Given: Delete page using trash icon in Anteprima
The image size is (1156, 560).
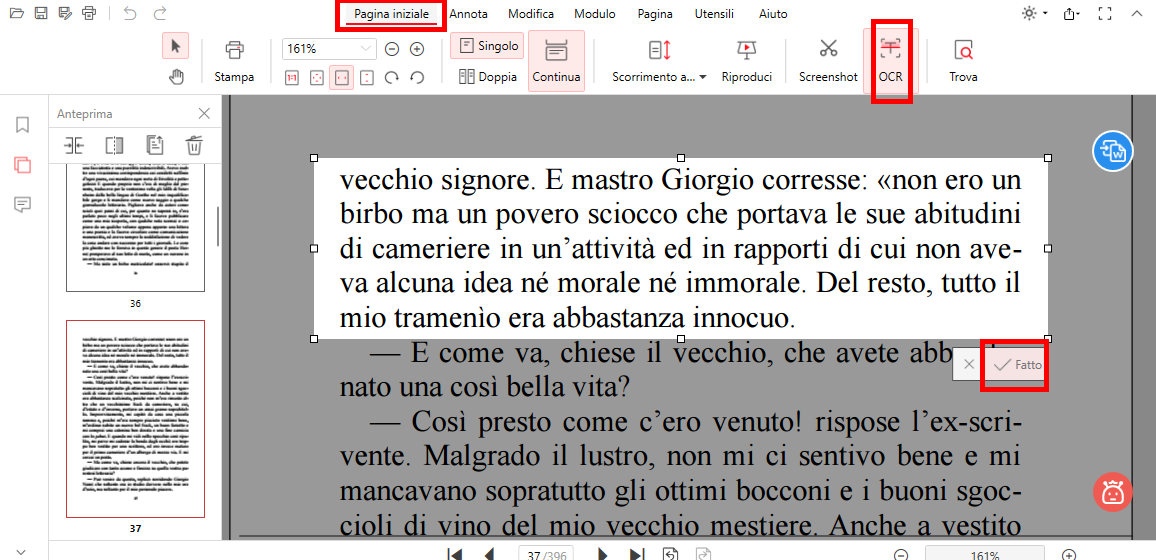Looking at the screenshot, I should [194, 145].
